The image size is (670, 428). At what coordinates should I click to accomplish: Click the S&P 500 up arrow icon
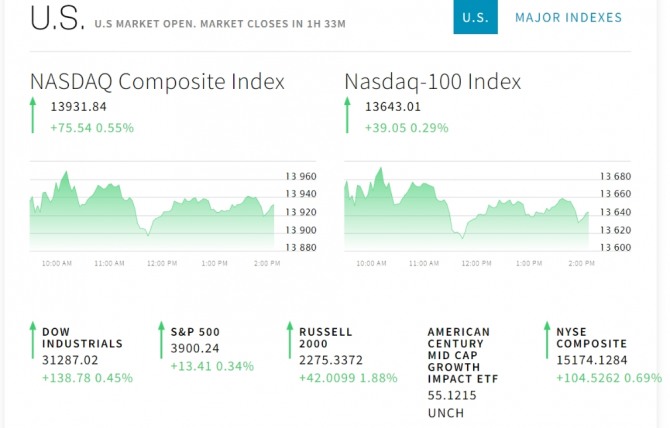coord(160,341)
